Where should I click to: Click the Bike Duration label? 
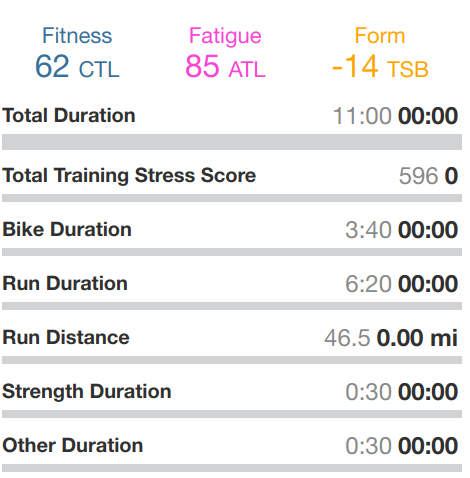point(67,230)
